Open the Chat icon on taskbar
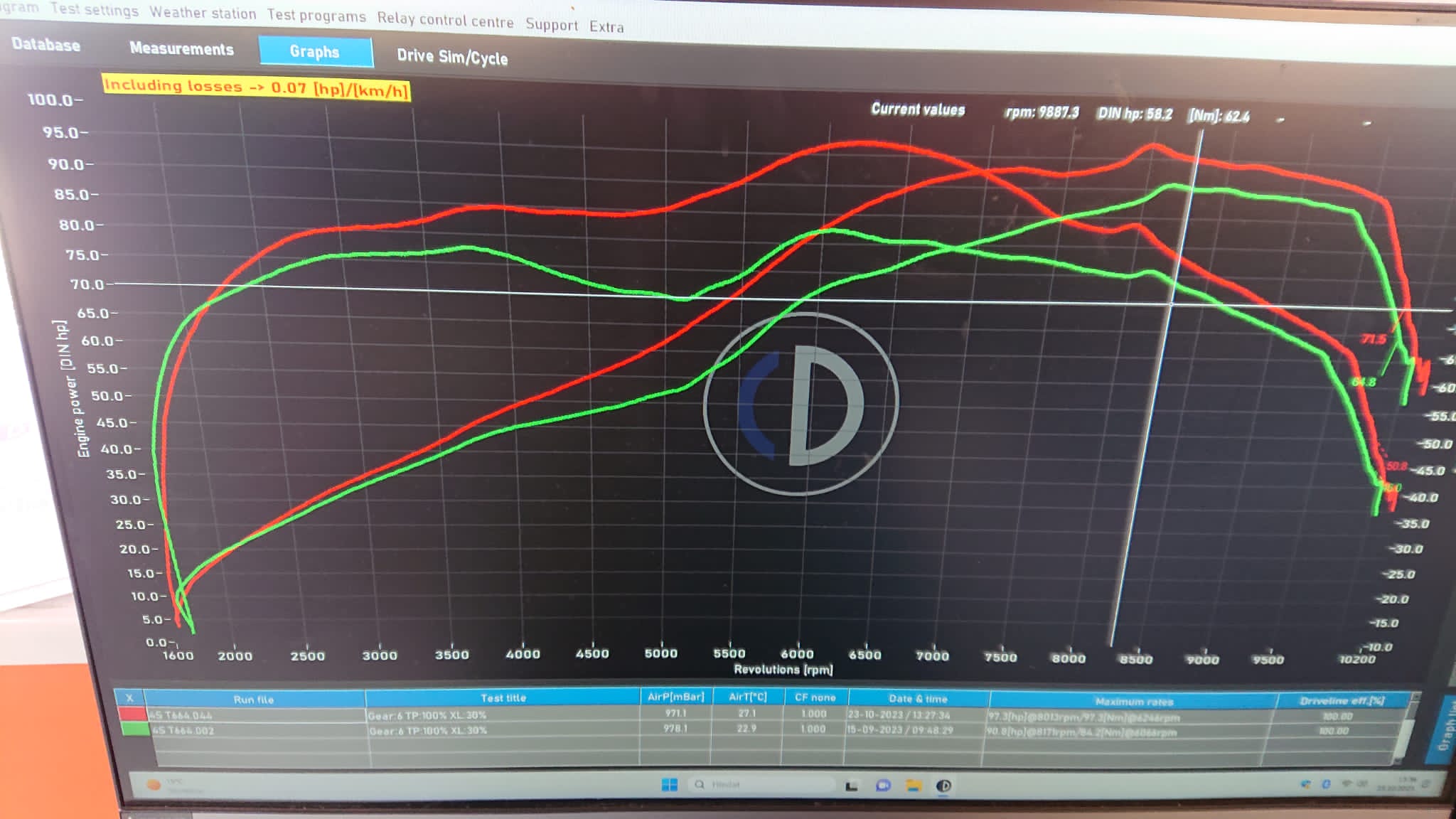1456x819 pixels. (x=883, y=786)
